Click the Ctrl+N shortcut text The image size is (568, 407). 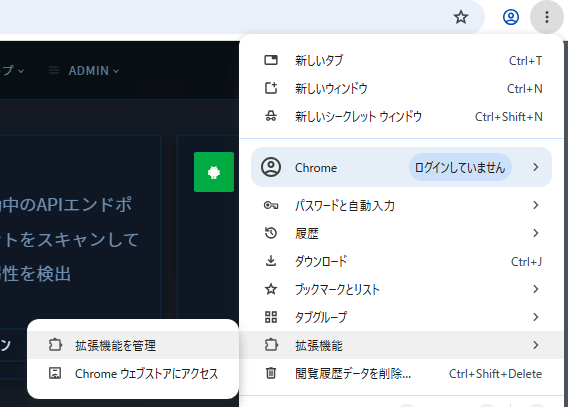pyautogui.click(x=525, y=88)
